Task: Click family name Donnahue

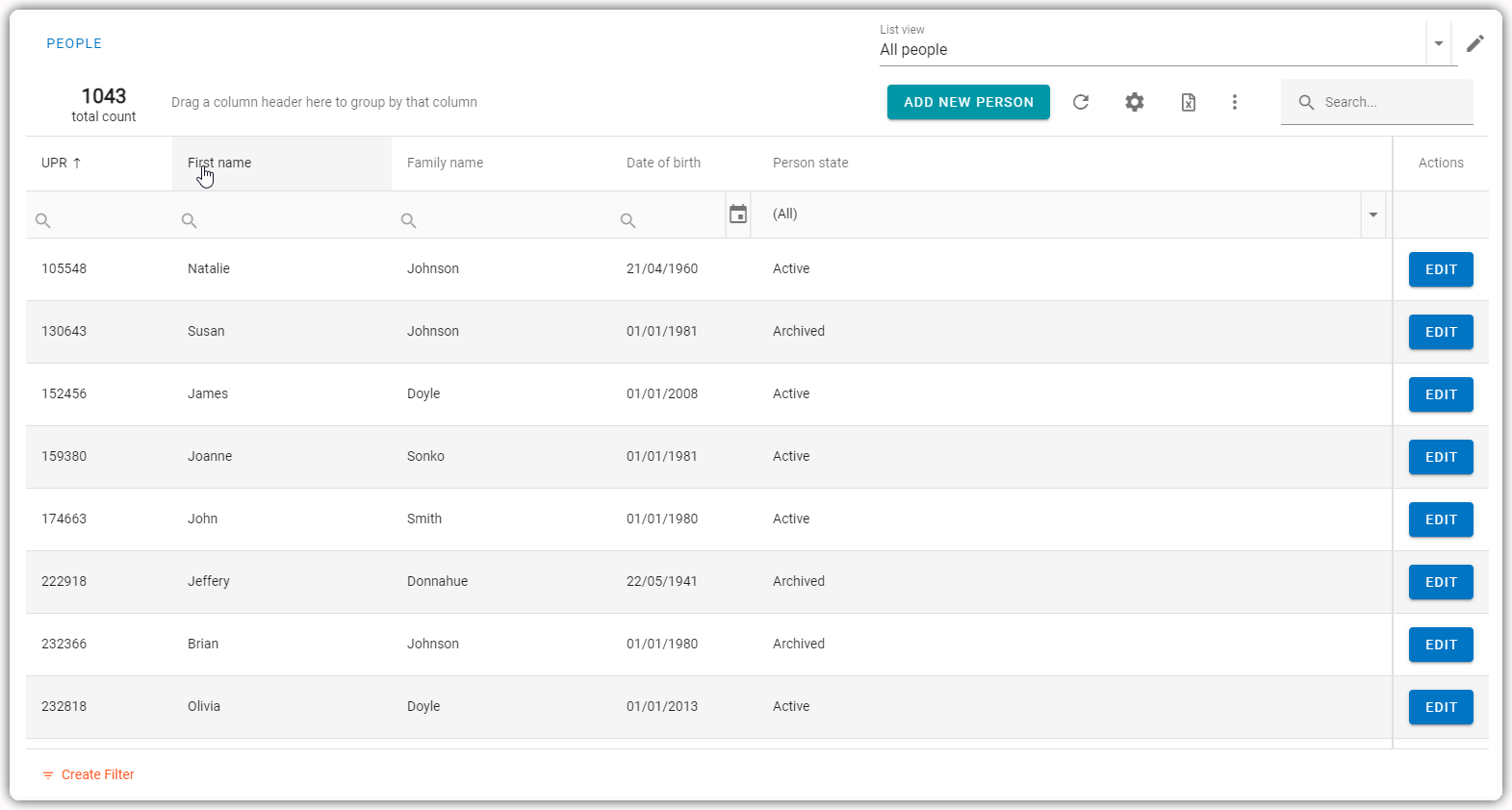Action: pyautogui.click(x=437, y=581)
